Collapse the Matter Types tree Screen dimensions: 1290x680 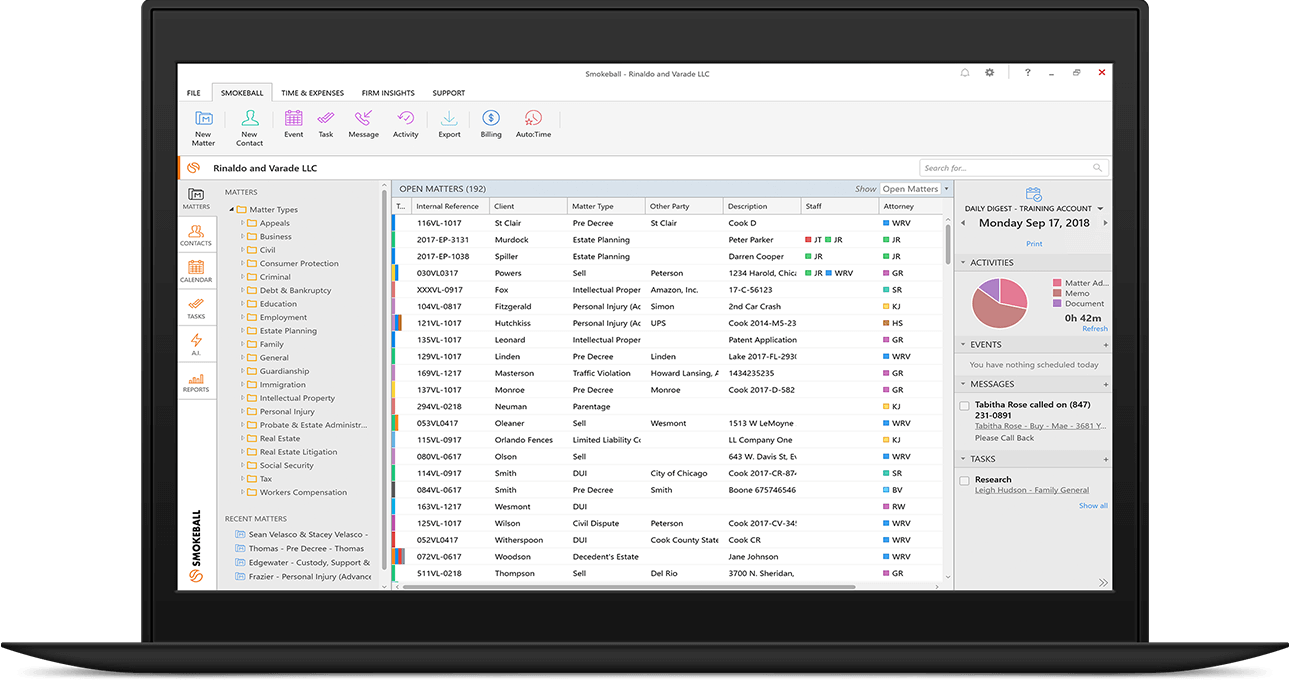pos(232,210)
